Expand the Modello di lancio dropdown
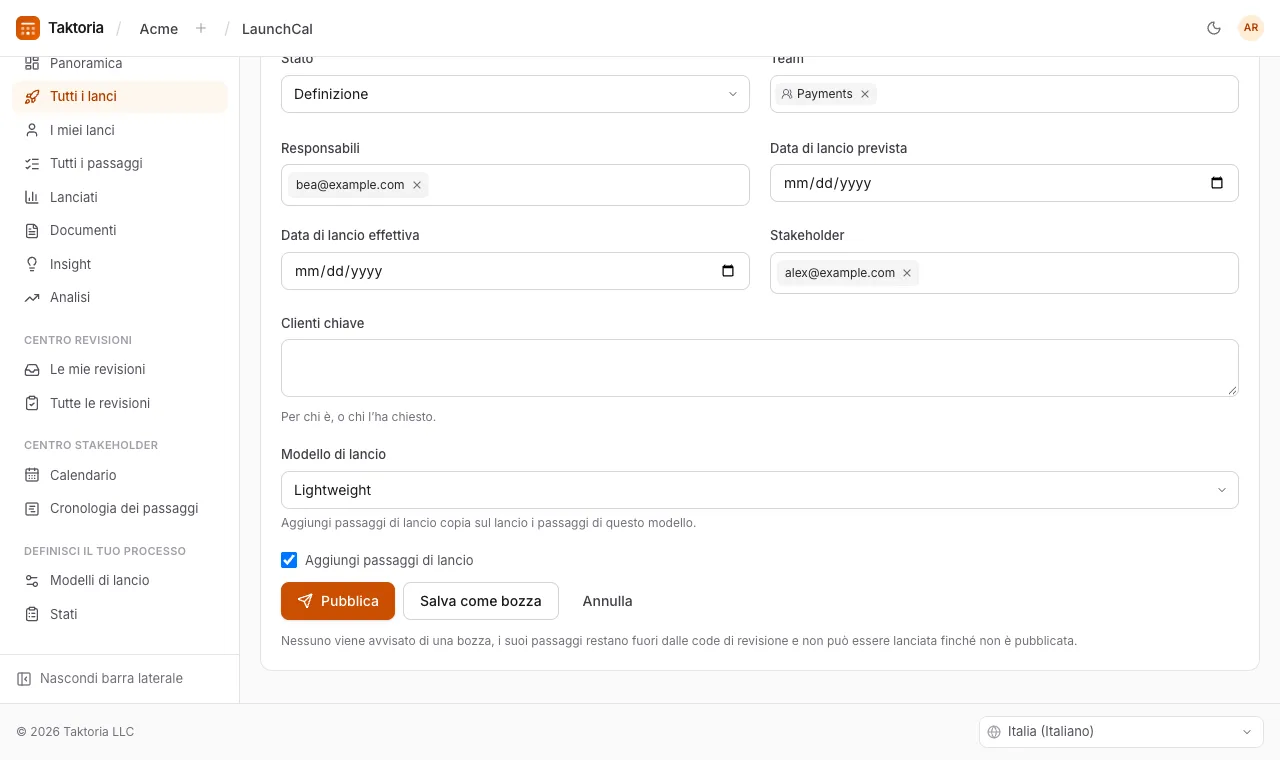Image resolution: width=1280 pixels, height=760 pixels. click(x=760, y=490)
